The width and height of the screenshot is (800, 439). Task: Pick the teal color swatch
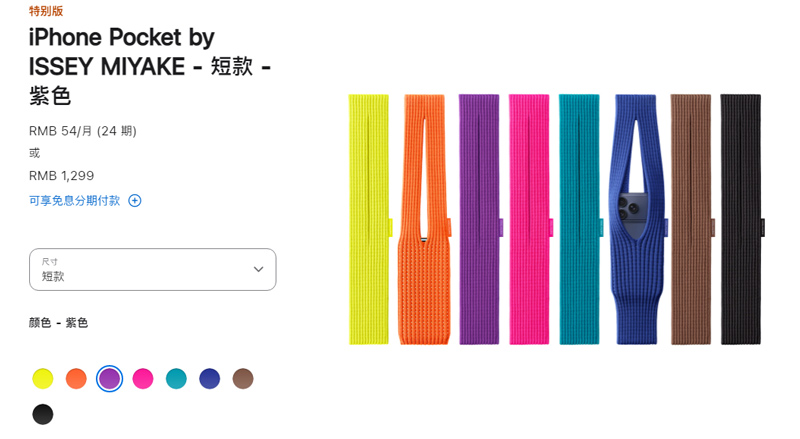tap(176, 379)
